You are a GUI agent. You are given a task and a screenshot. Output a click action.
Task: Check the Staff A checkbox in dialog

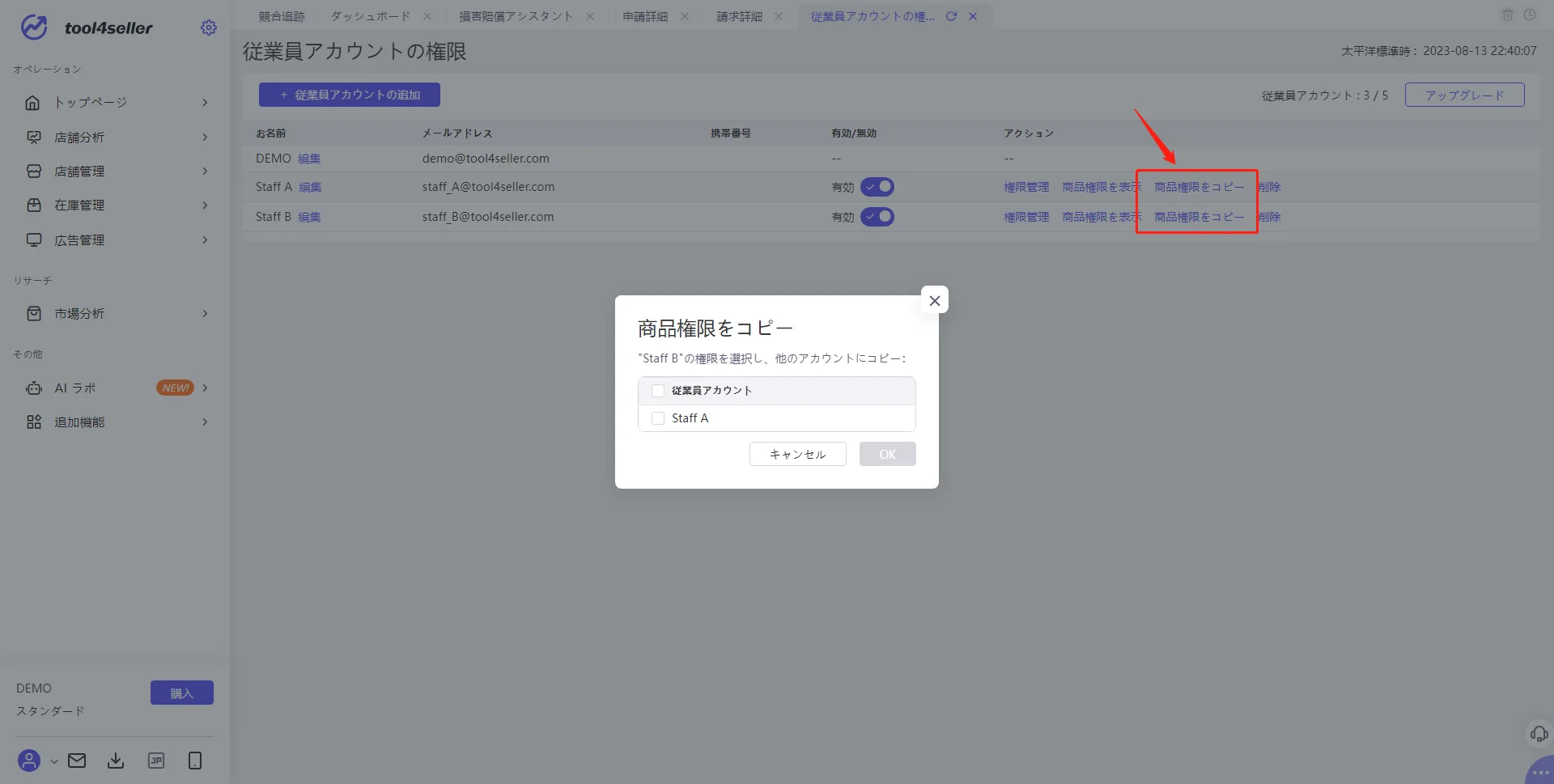click(658, 418)
